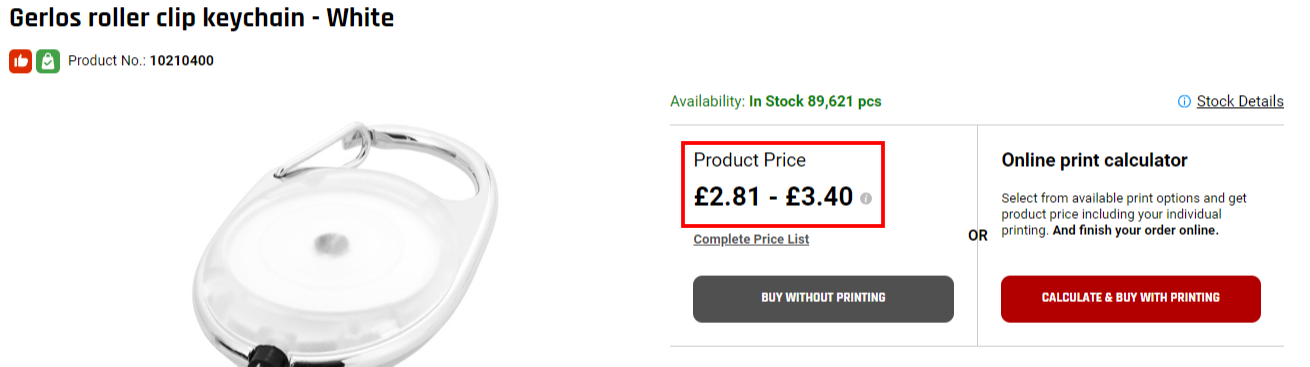Click the Product Price label
The height and width of the screenshot is (367, 1310).
click(x=750, y=160)
